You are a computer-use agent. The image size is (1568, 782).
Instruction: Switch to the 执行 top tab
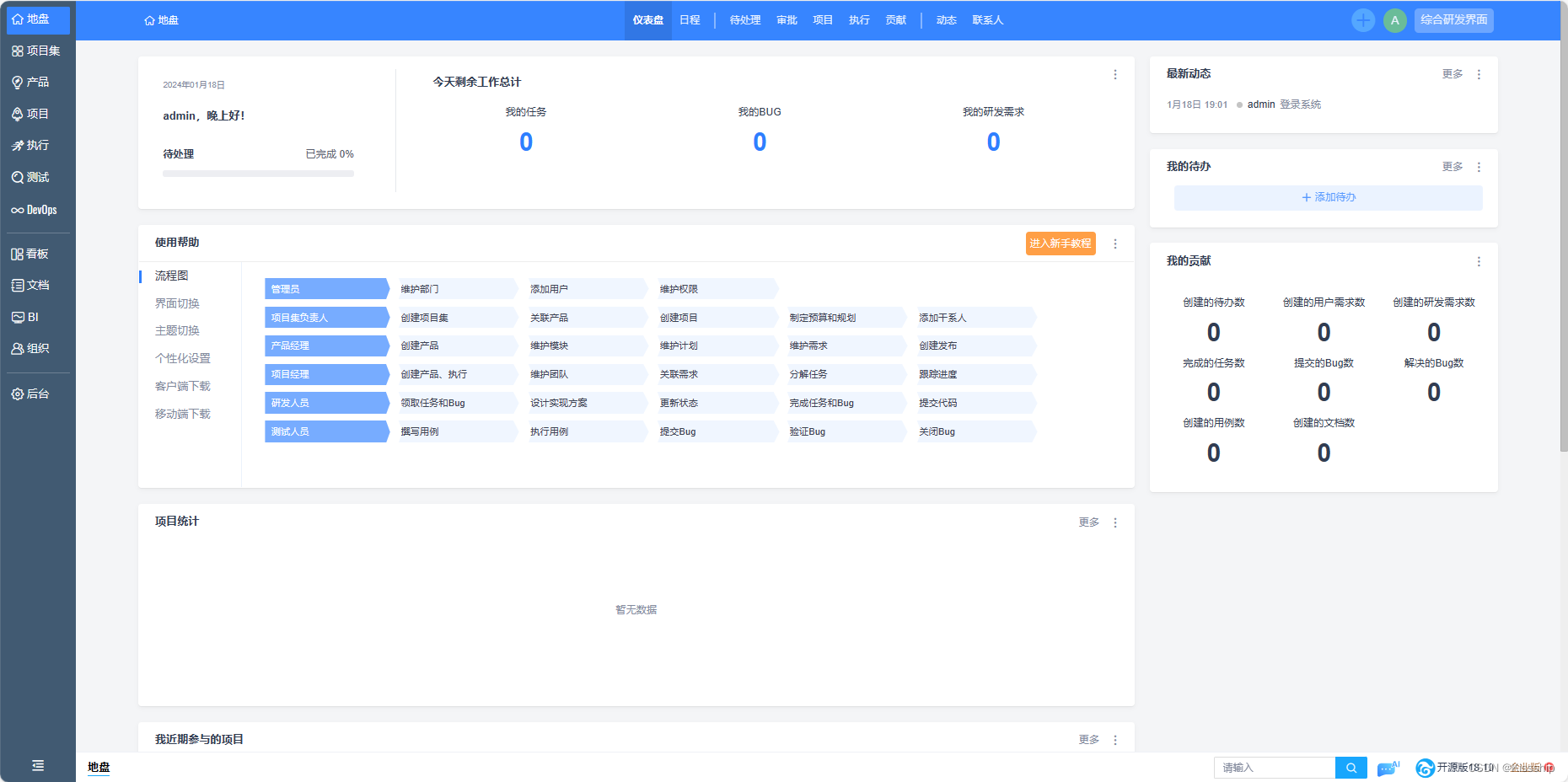pos(859,20)
